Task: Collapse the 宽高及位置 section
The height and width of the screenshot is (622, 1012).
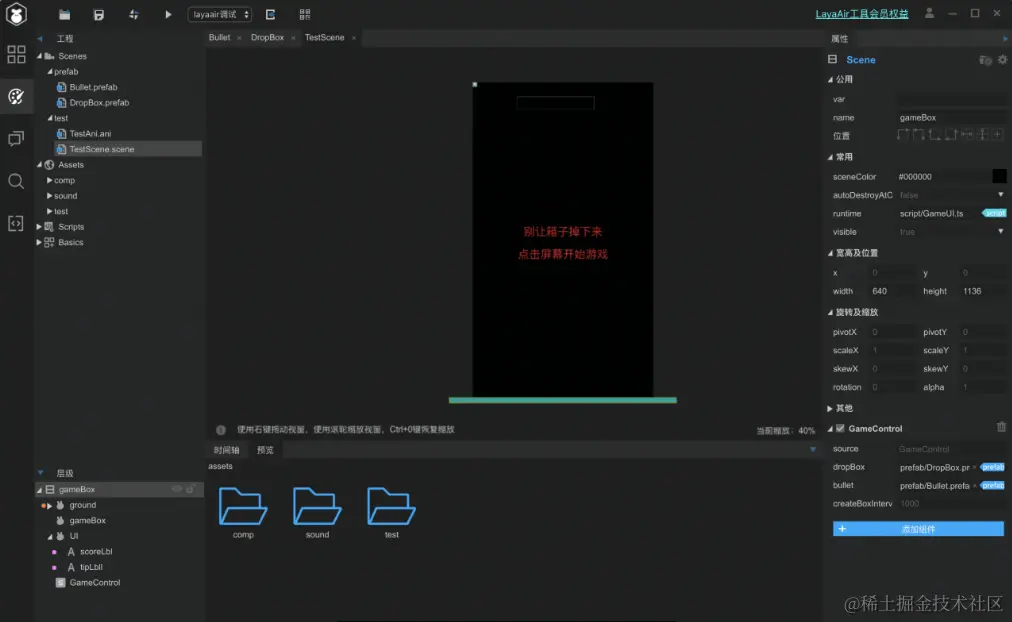Action: 830,253
